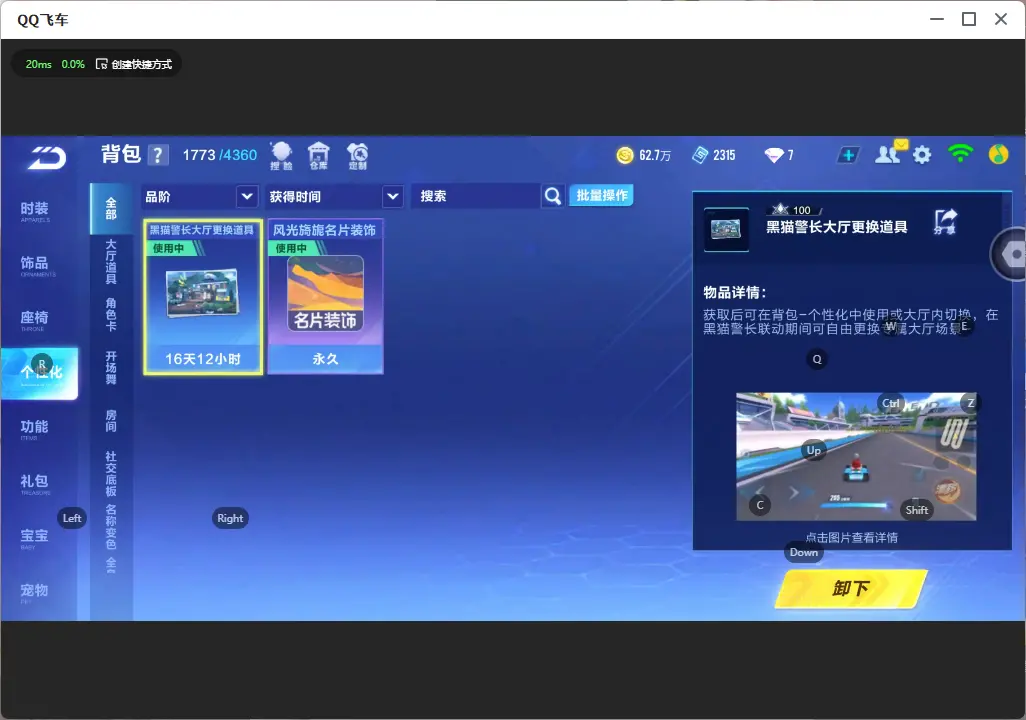
Task: Click the 20ms latency indicator
Action: click(x=39, y=64)
